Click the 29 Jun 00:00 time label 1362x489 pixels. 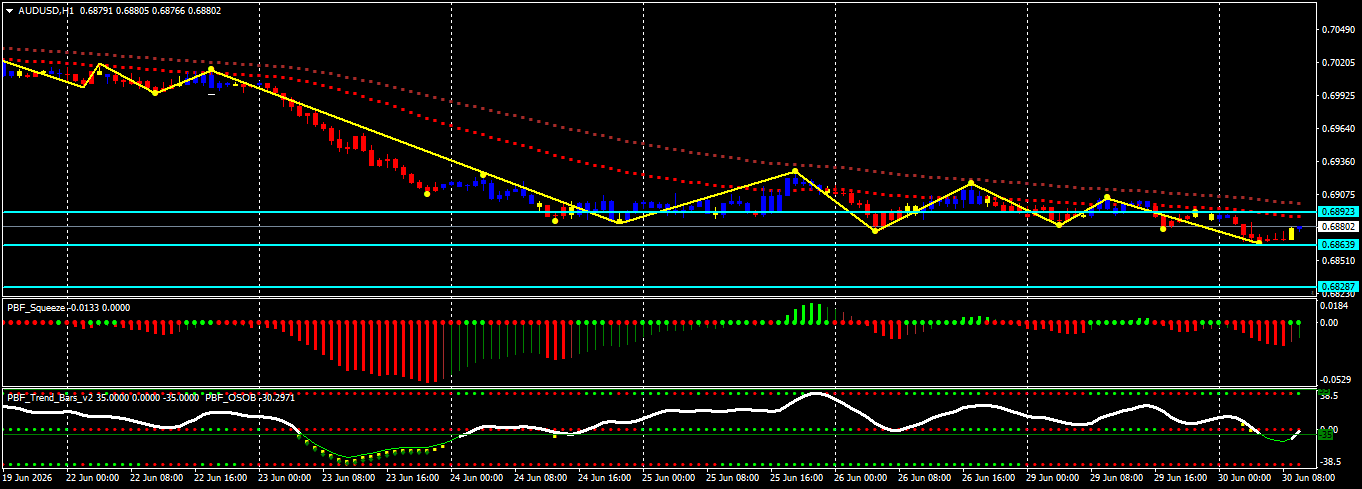pos(1053,479)
